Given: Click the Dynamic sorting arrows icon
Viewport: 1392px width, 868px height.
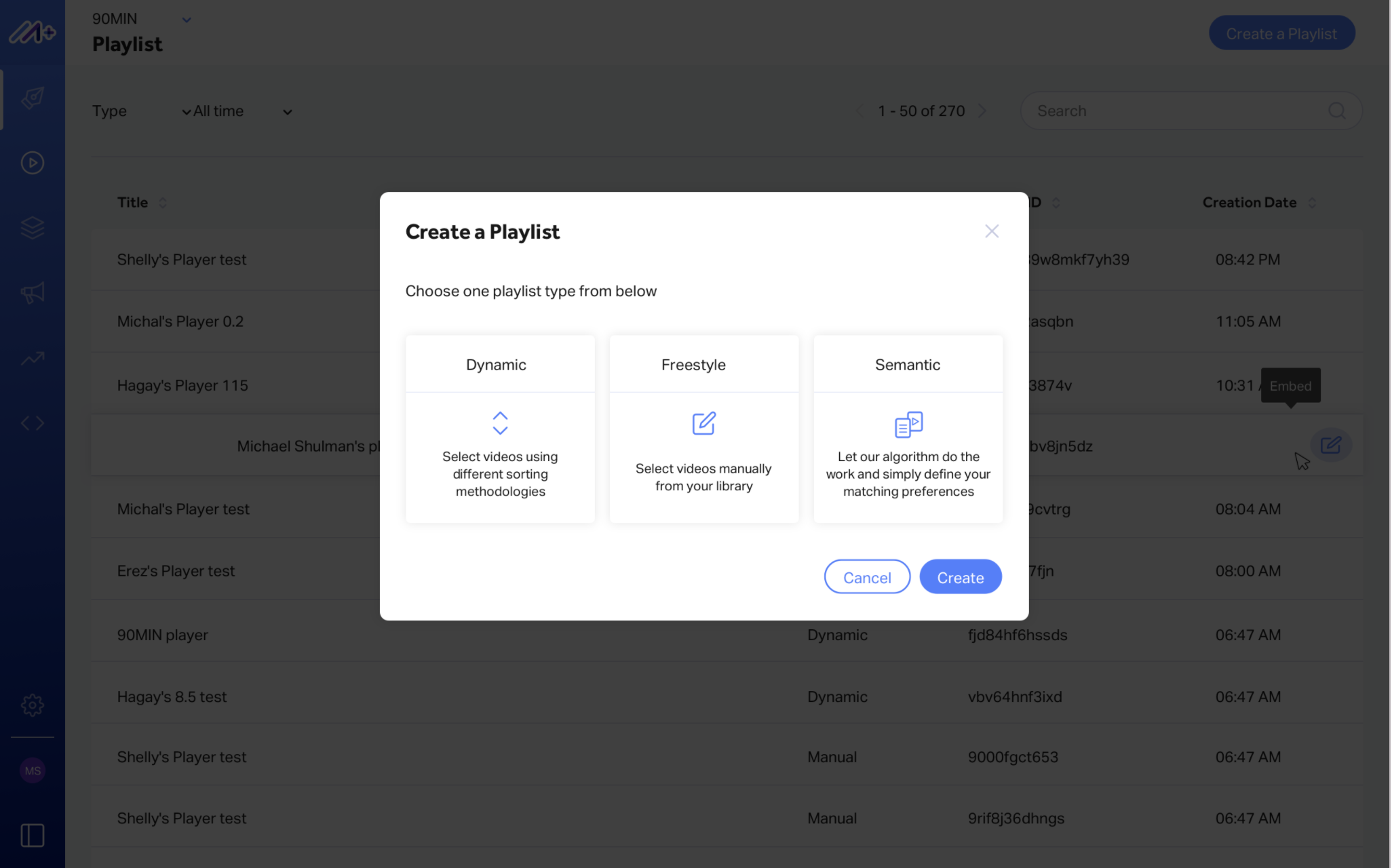Looking at the screenshot, I should pyautogui.click(x=500, y=423).
